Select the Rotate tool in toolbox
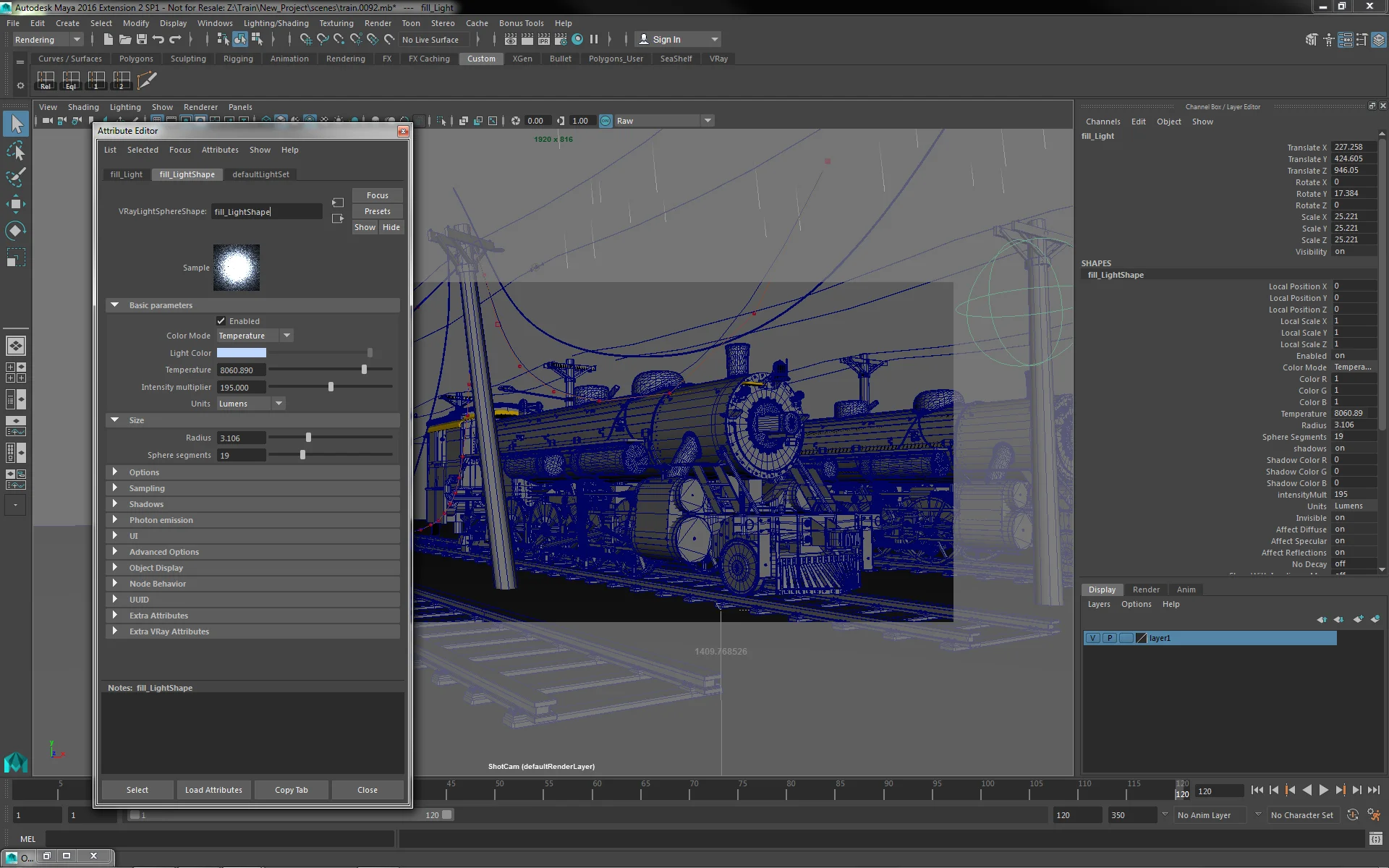The width and height of the screenshot is (1389, 868). tap(16, 231)
